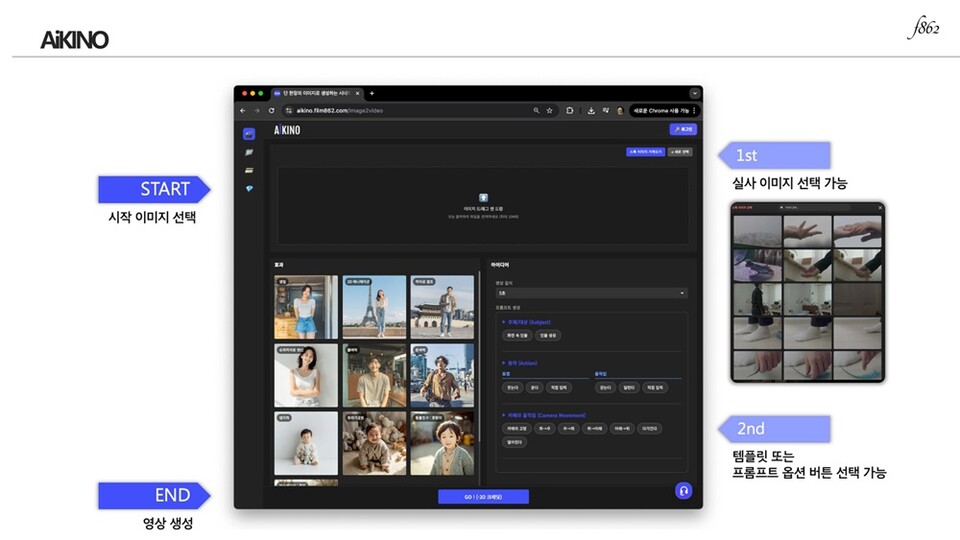
Task: Open a new browser tab with plus
Action: [372, 93]
